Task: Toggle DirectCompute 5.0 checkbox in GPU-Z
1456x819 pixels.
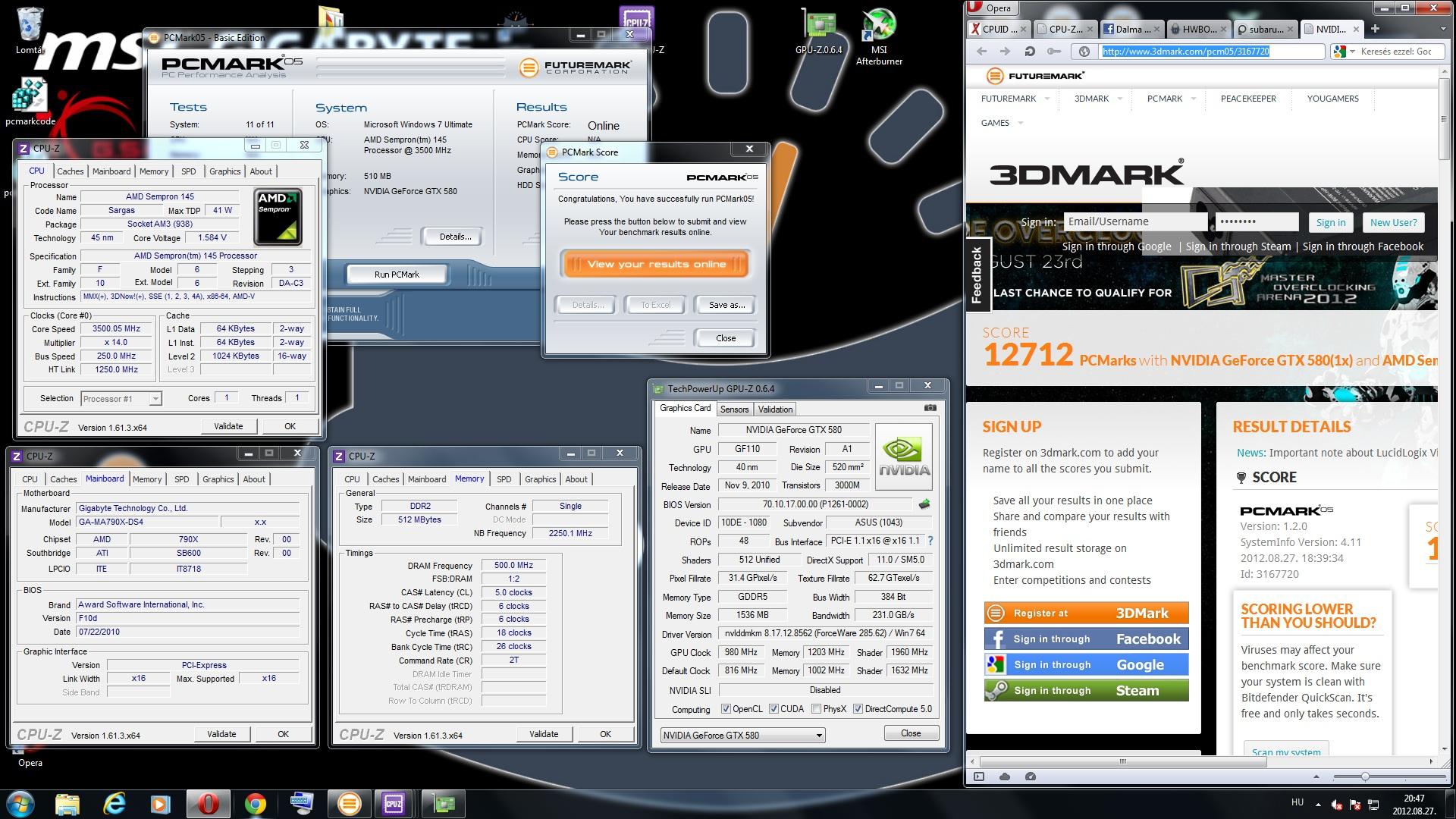Action: tap(858, 709)
